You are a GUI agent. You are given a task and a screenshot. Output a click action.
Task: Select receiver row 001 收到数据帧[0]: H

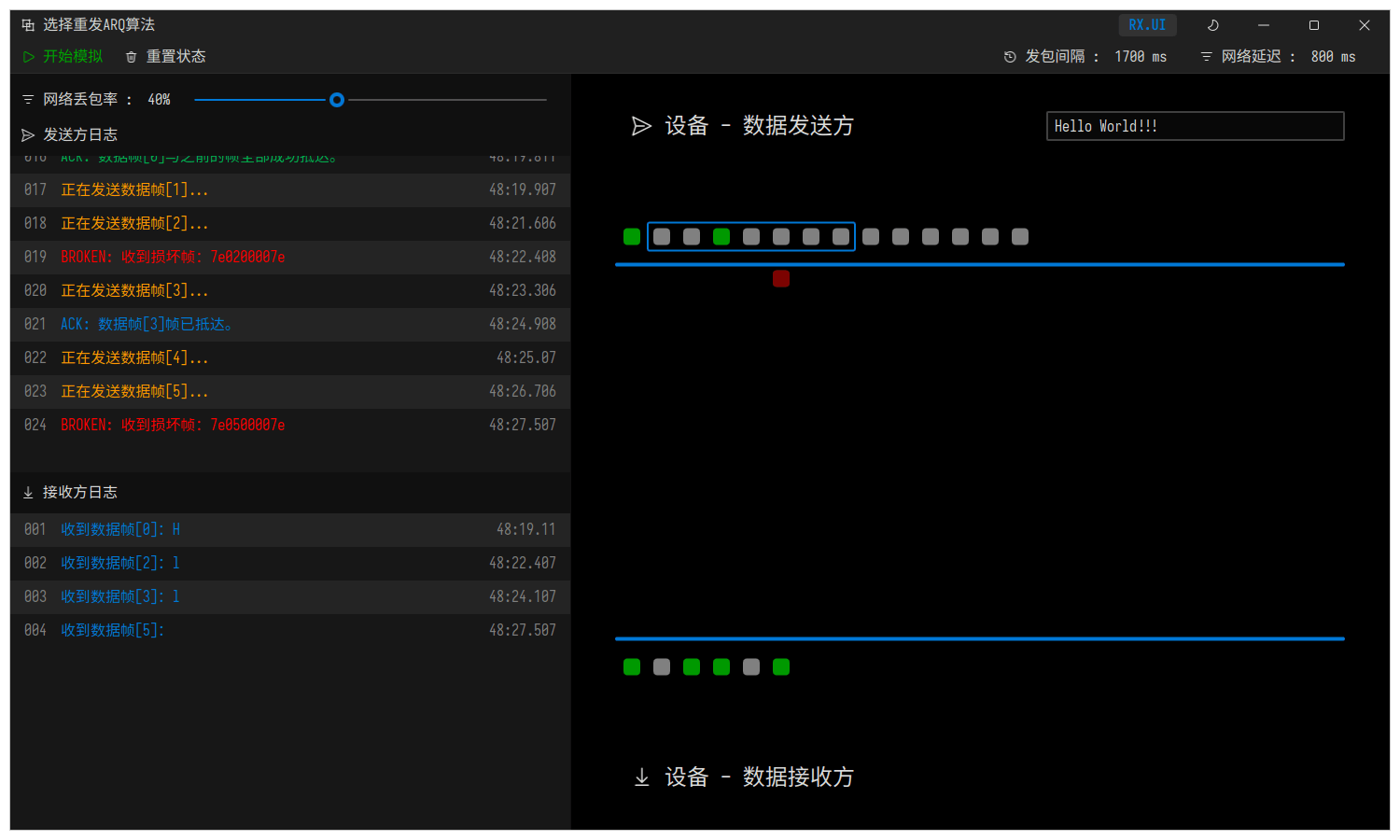click(290, 530)
